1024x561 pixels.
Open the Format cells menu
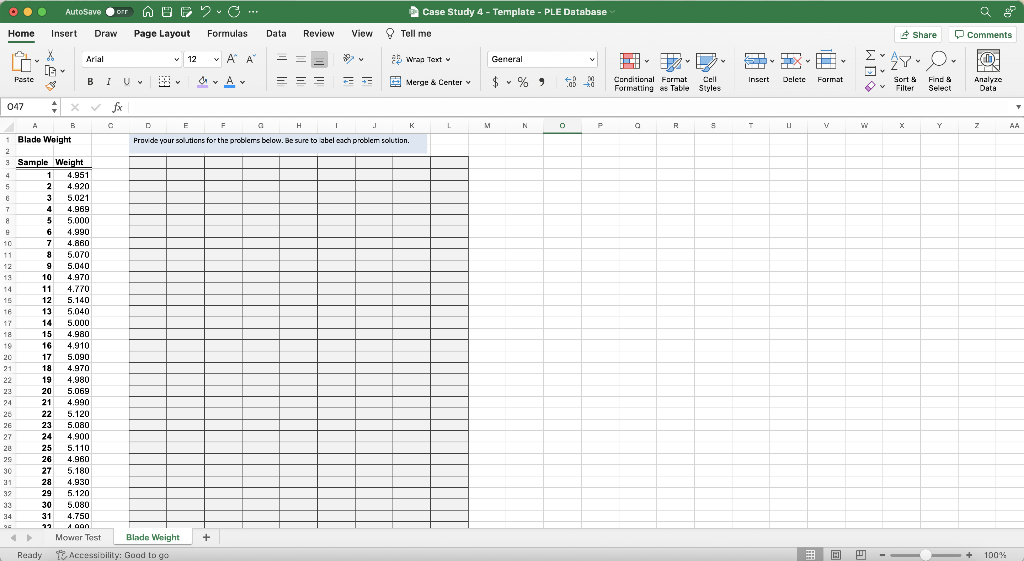coord(830,68)
